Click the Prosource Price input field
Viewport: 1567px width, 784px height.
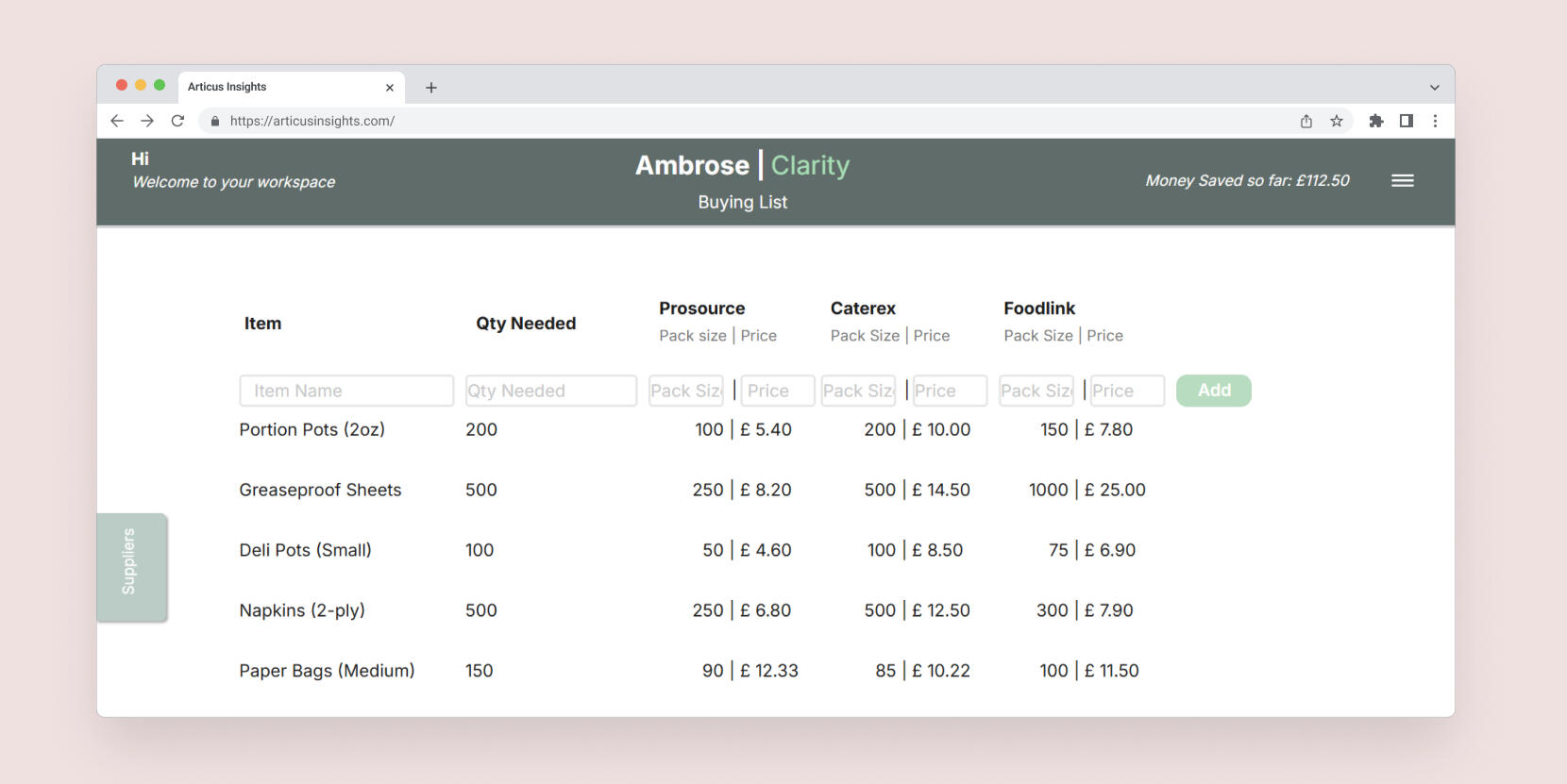pyautogui.click(x=777, y=391)
